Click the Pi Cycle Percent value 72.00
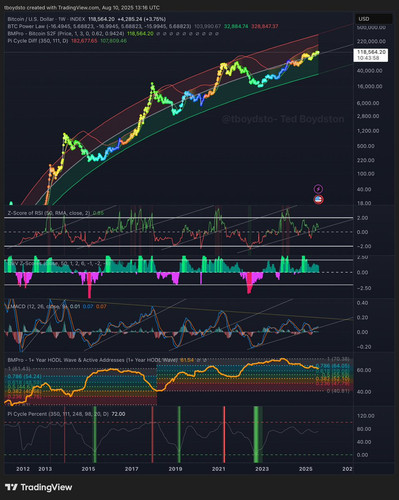The height and width of the screenshot is (500, 399). pos(118,414)
